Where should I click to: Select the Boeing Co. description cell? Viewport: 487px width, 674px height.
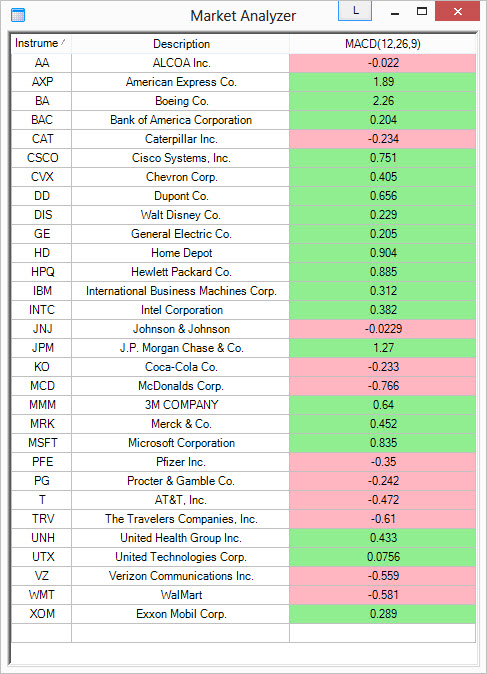[181, 101]
